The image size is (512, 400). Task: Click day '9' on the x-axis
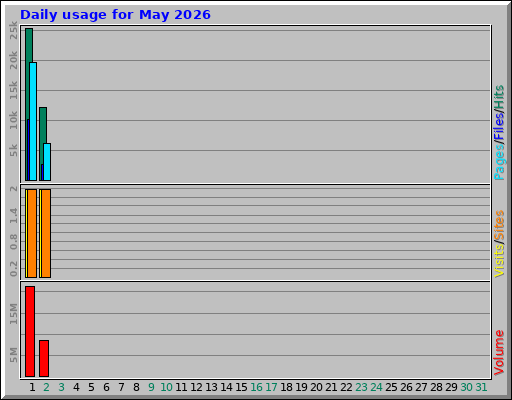click(x=151, y=387)
